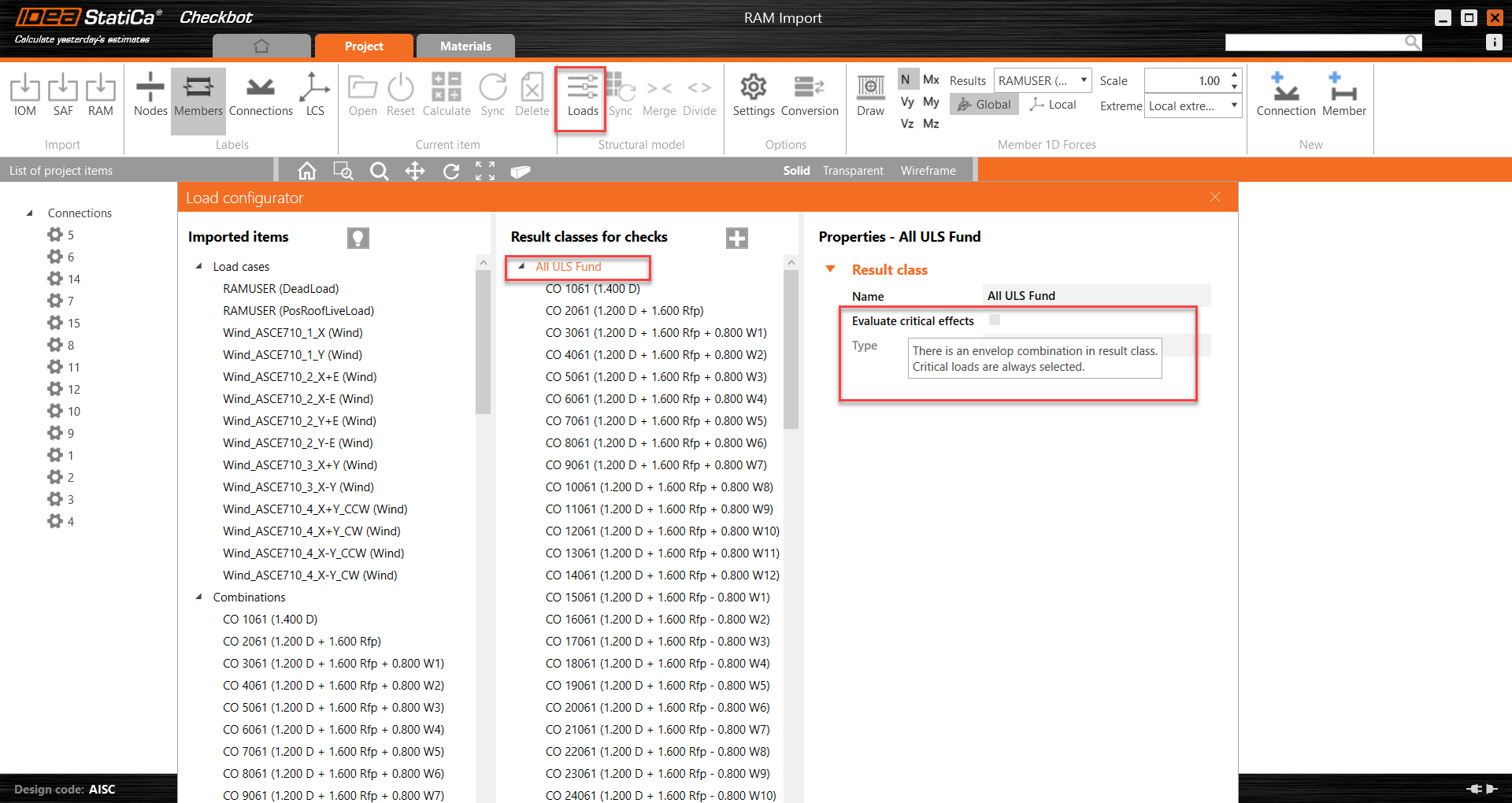Switch to the Materials tab
This screenshot has height=803, width=1512.
click(x=465, y=46)
